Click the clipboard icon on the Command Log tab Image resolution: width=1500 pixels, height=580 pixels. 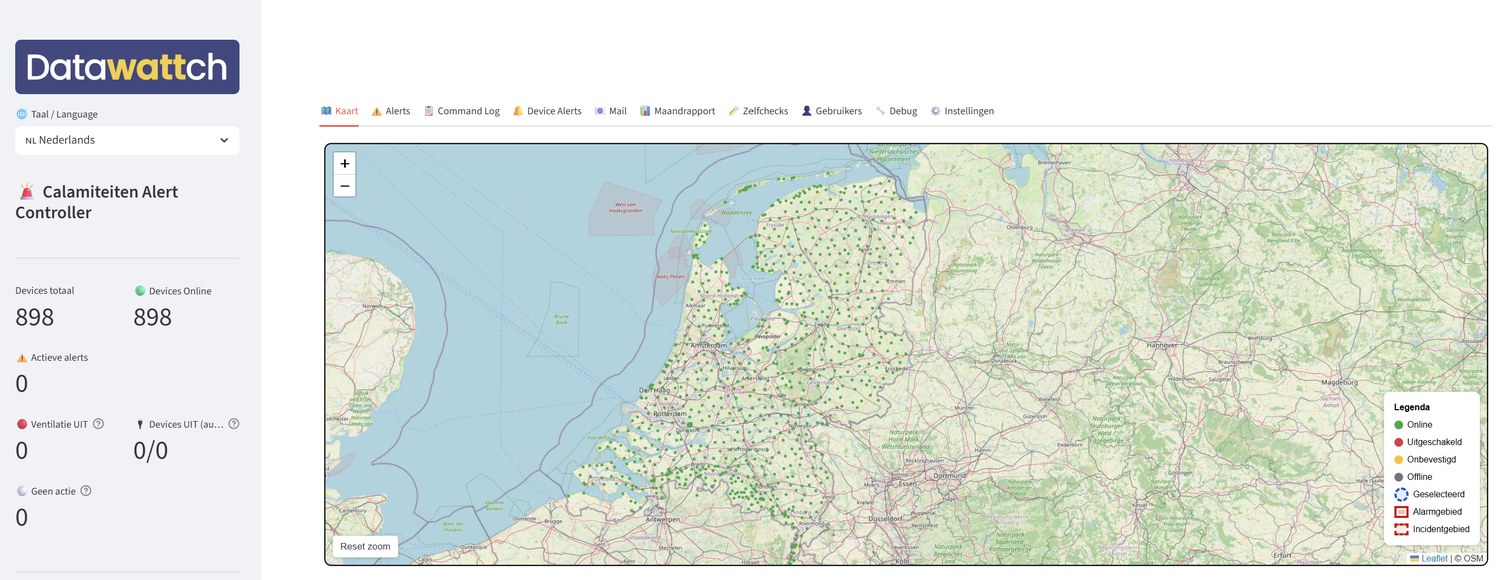(x=429, y=111)
